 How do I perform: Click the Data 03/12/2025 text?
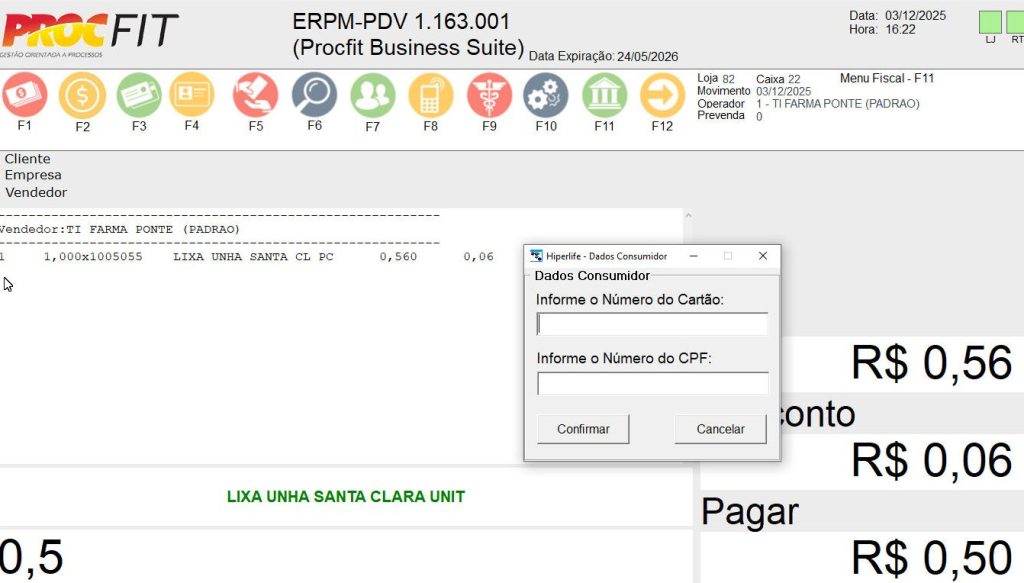click(x=897, y=16)
